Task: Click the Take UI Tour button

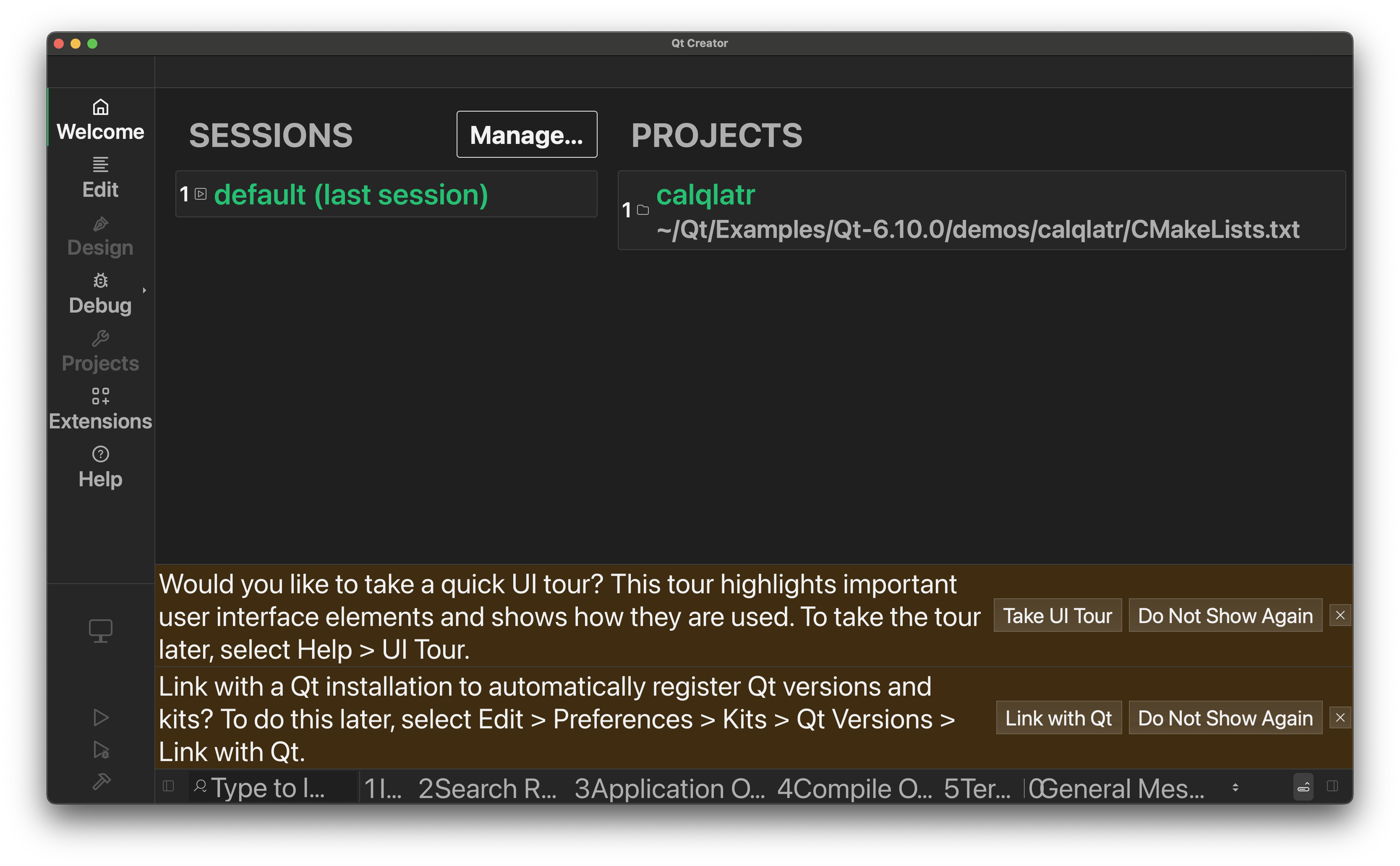Action: coord(1057,616)
